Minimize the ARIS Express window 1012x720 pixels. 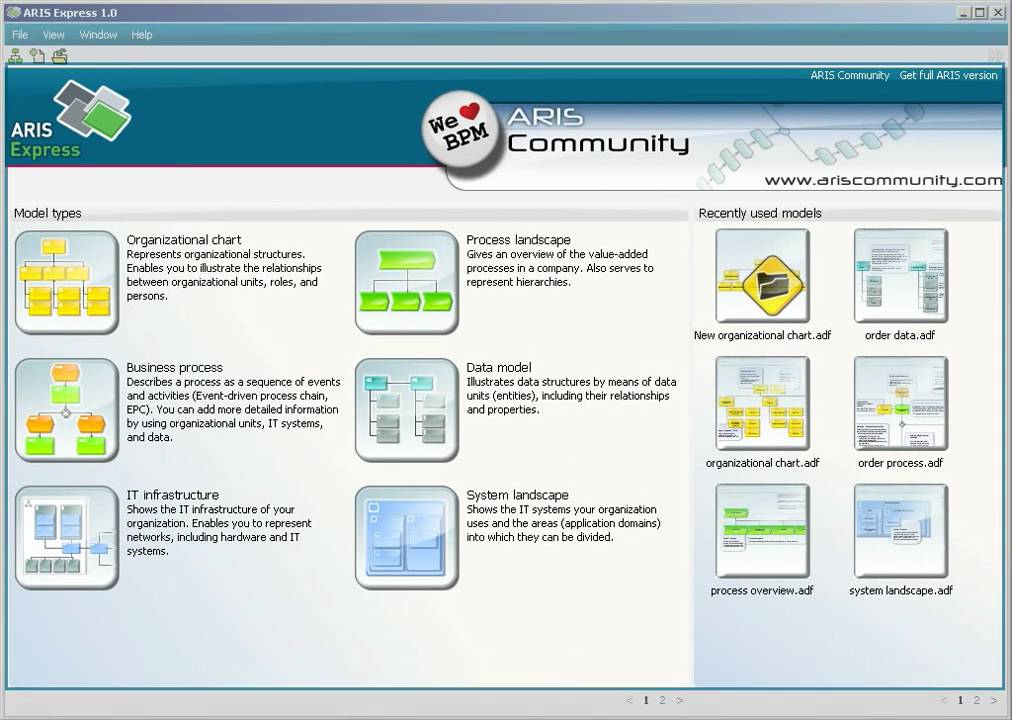[x=964, y=12]
